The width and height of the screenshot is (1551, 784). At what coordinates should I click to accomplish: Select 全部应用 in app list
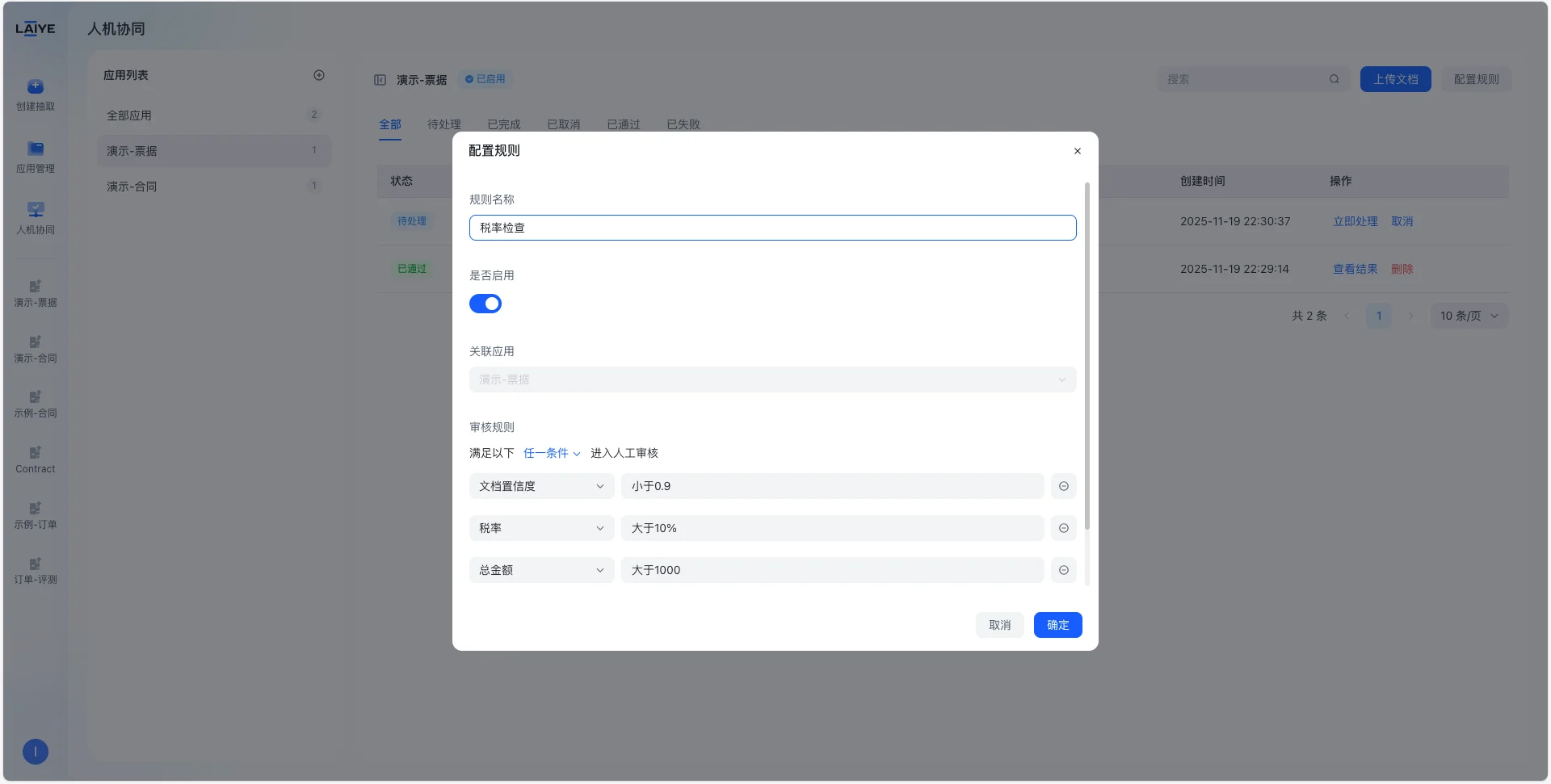pos(214,115)
